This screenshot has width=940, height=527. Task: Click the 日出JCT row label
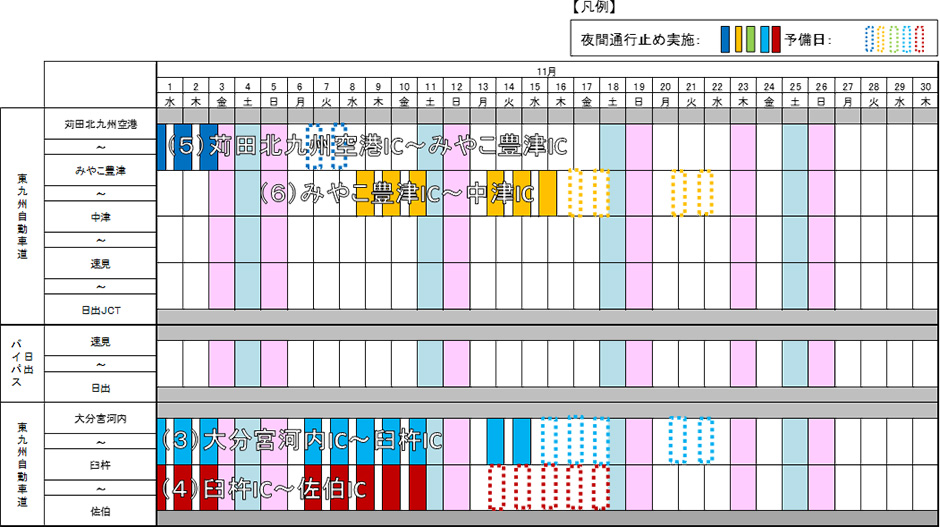click(x=101, y=311)
